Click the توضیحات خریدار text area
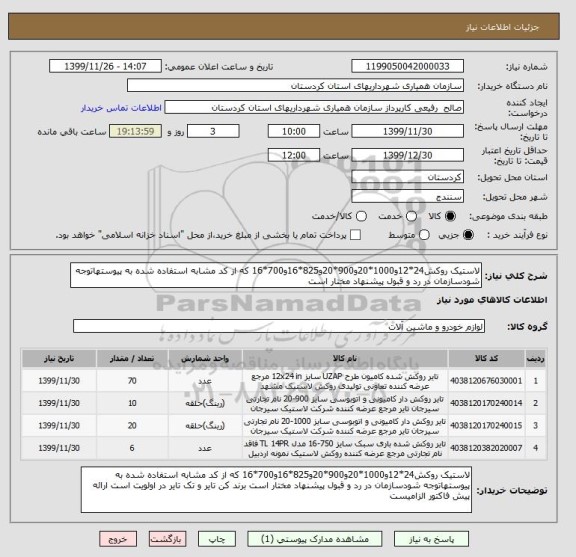The height and width of the screenshot is (557, 576). coord(276,490)
